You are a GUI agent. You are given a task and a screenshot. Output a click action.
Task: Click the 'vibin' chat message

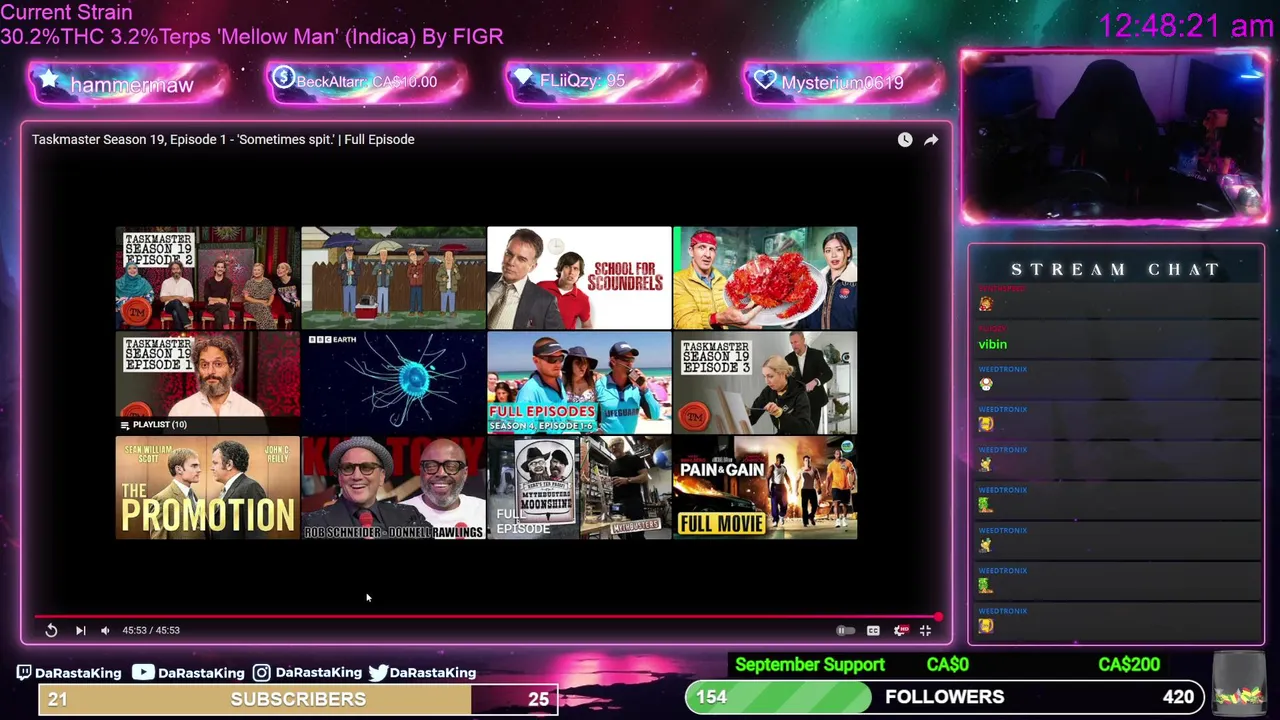click(x=993, y=344)
